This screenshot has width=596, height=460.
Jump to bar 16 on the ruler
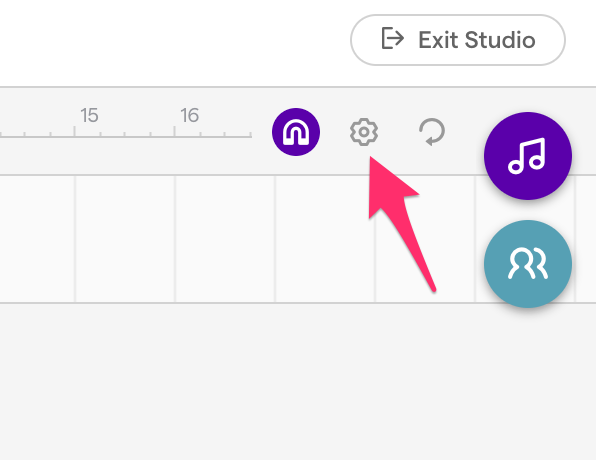(x=189, y=115)
